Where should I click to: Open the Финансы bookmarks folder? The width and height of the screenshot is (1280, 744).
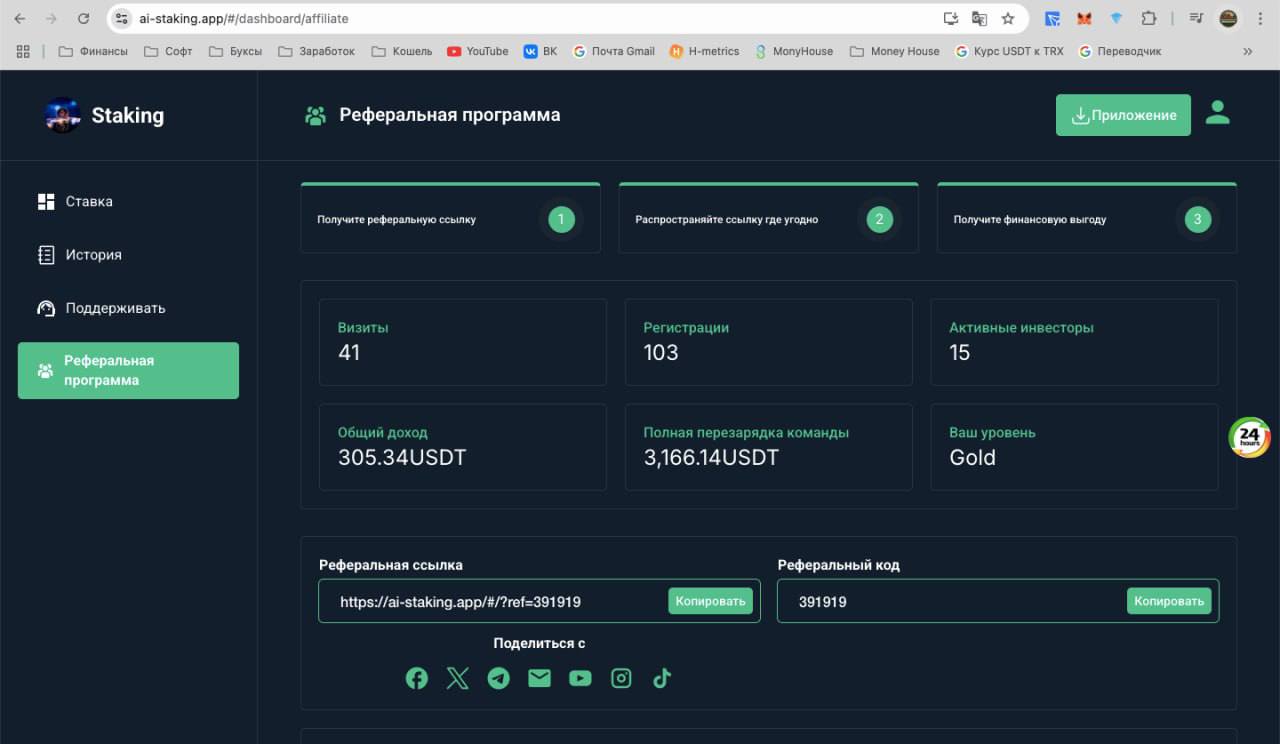click(93, 51)
